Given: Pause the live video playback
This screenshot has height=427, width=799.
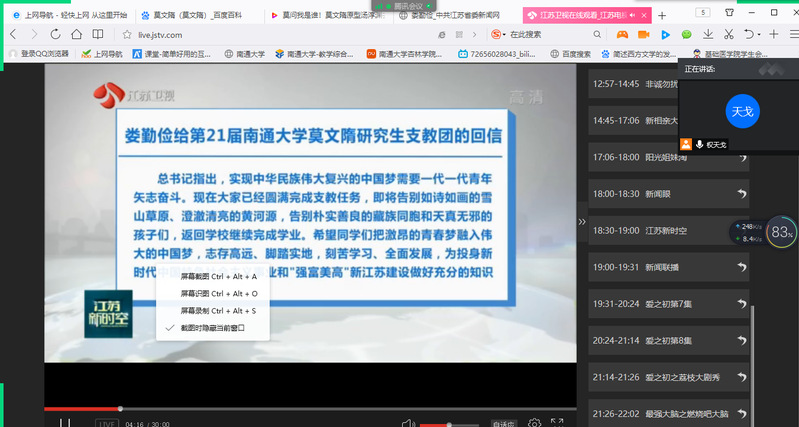Looking at the screenshot, I should click(65, 423).
